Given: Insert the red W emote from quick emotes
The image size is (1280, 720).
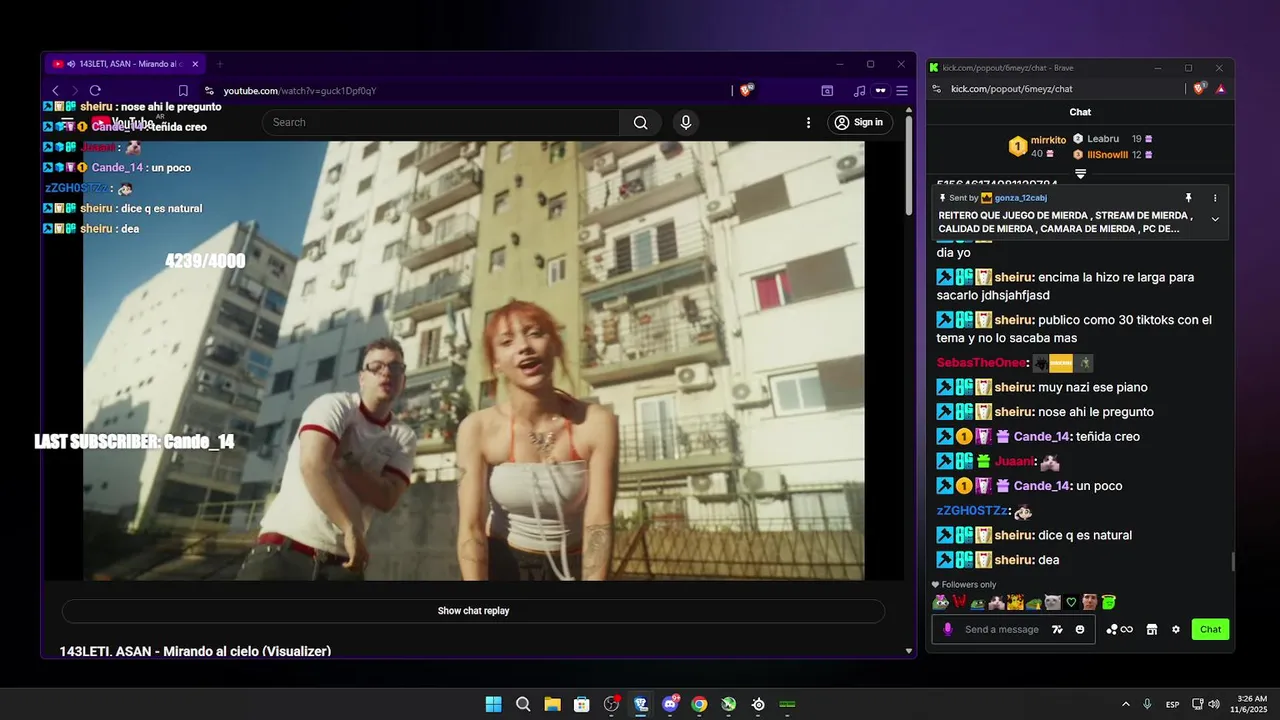Looking at the screenshot, I should point(958,602).
